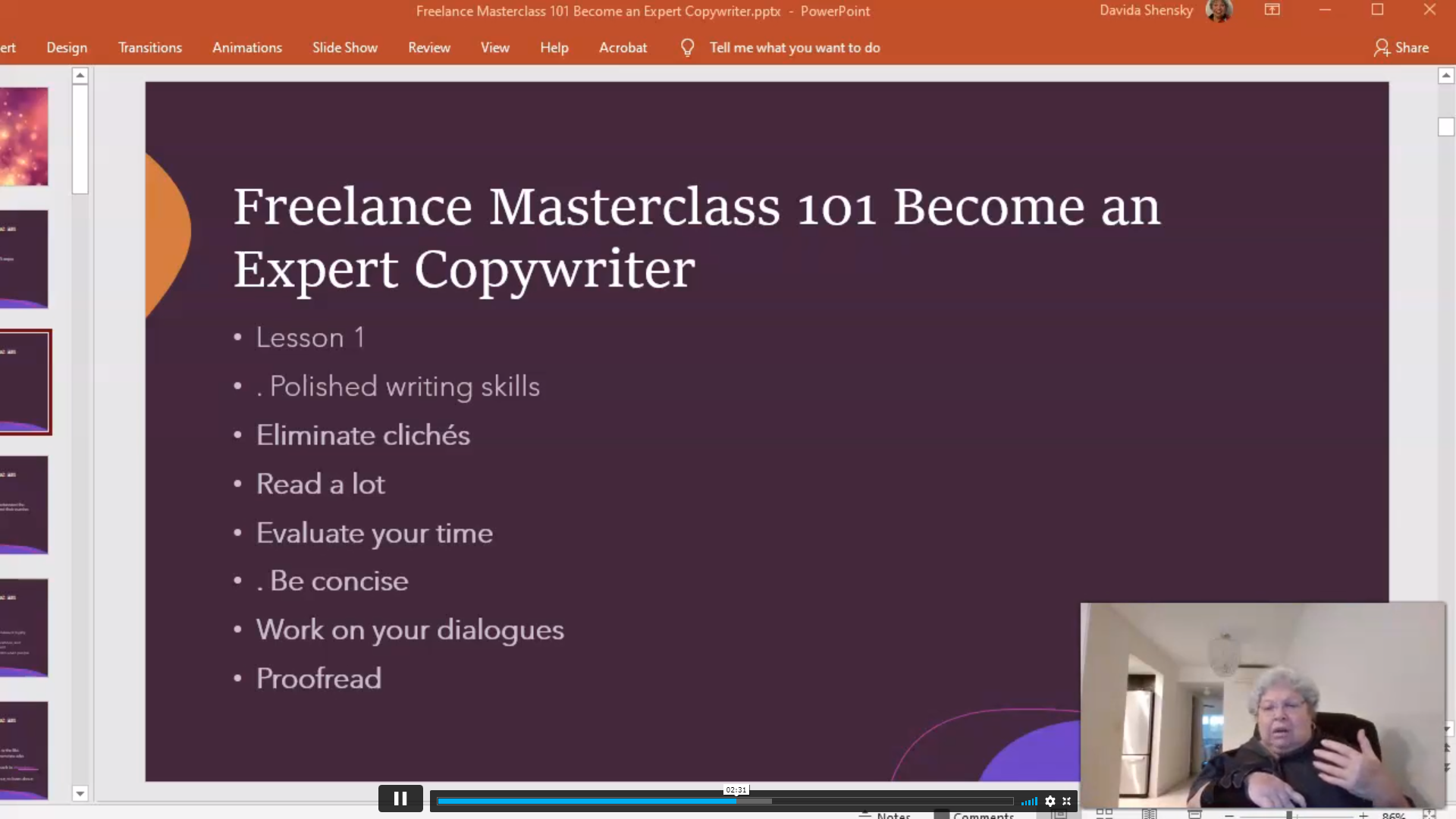Click the Tell me search field
Image resolution: width=1456 pixels, height=819 pixels.
click(x=794, y=48)
